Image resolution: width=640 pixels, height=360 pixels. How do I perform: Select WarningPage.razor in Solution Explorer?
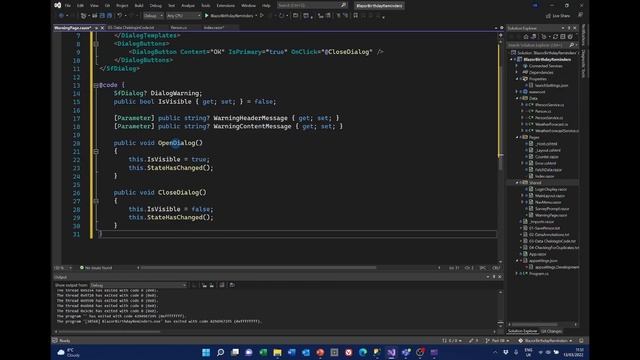pyautogui.click(x=551, y=215)
